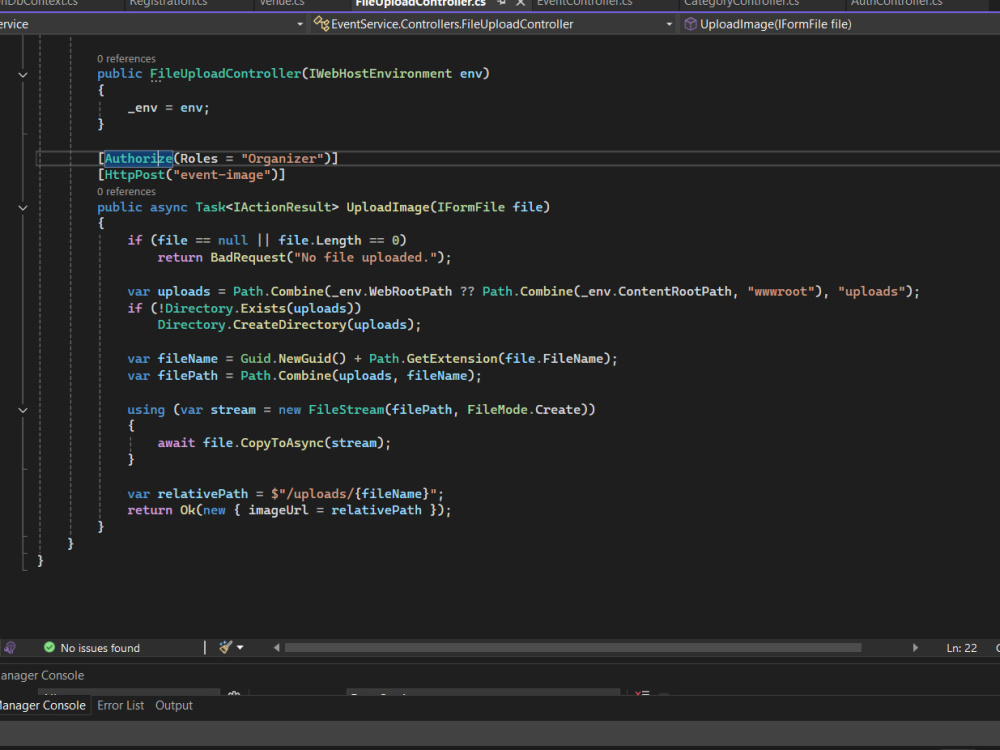Switch to the Registration.cs tab

pyautogui.click(x=168, y=3)
